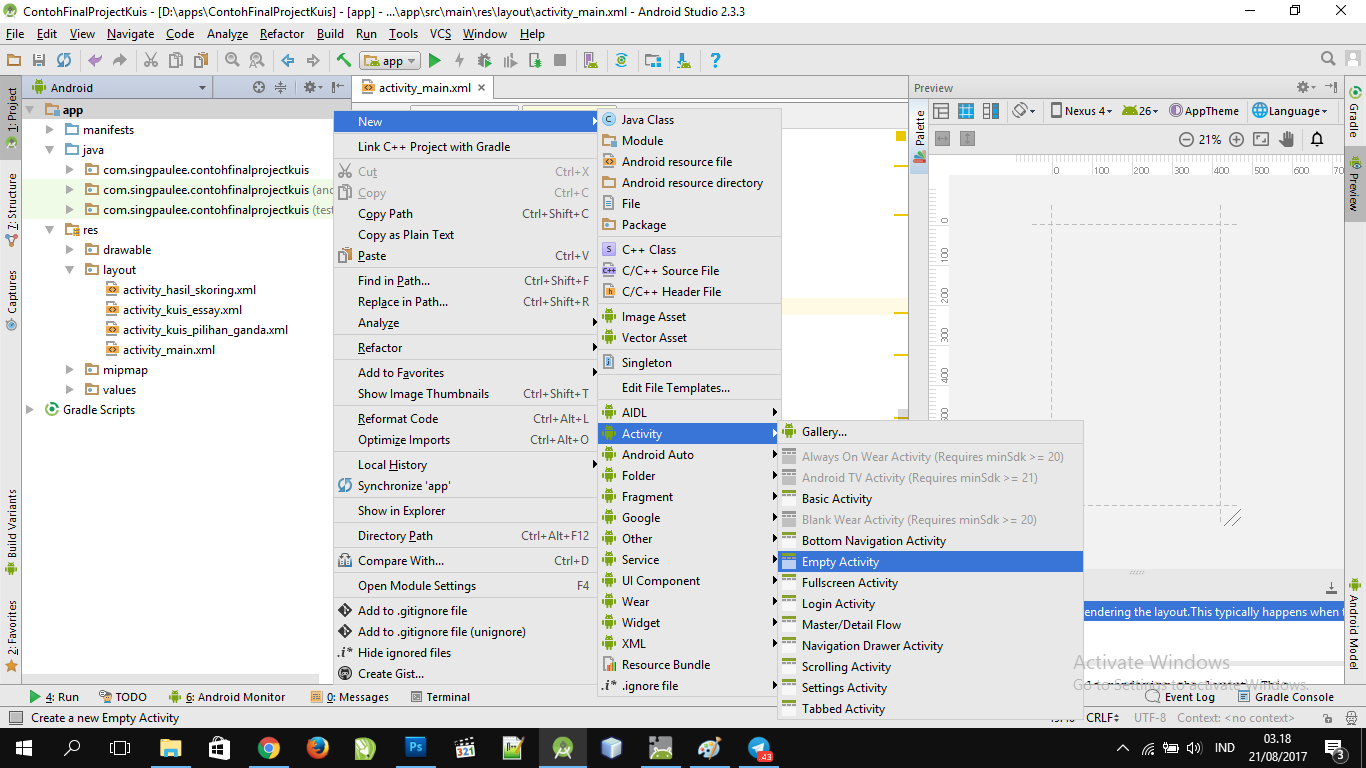The height and width of the screenshot is (768, 1366).
Task: Open Google Chrome from the taskbar
Action: (x=269, y=748)
